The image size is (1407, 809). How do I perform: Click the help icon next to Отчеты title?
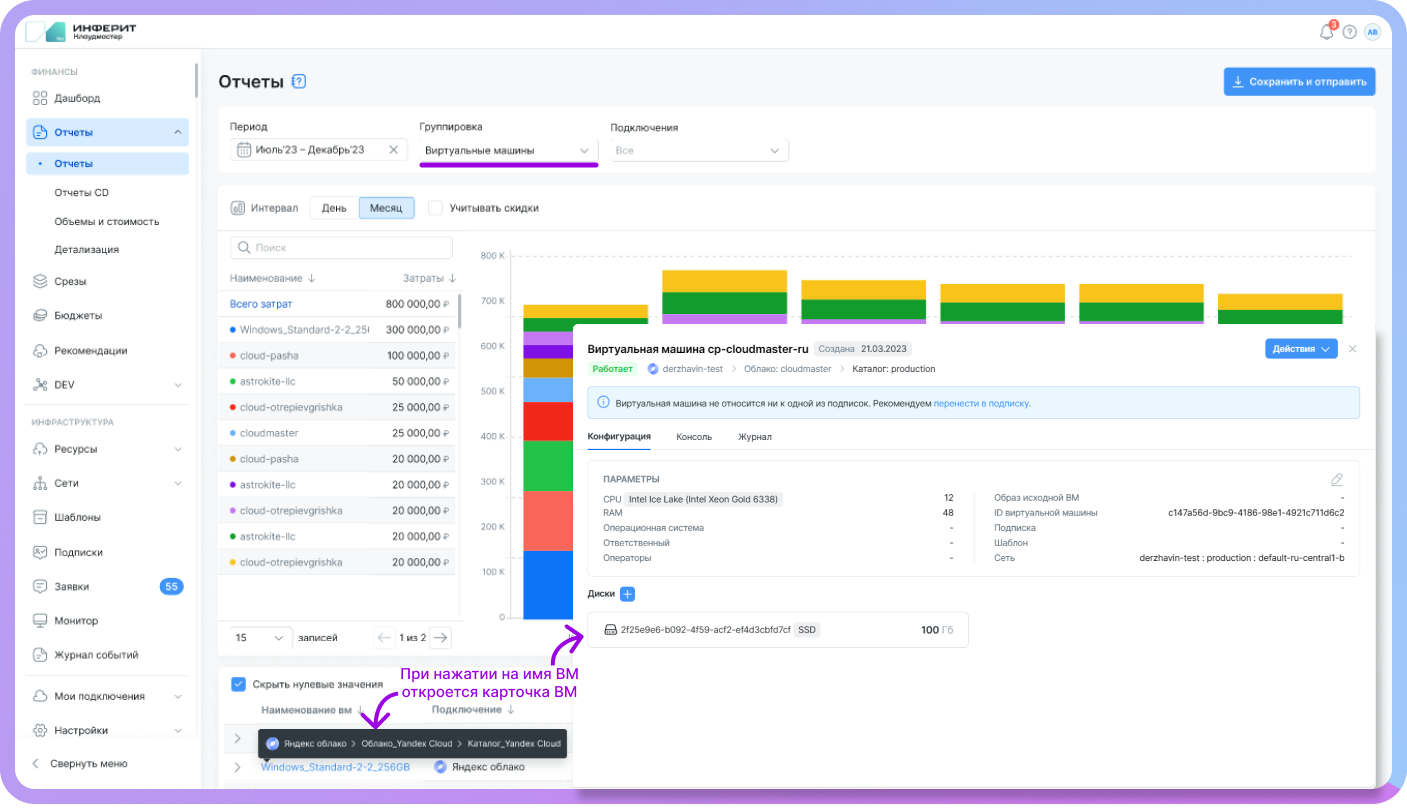click(299, 82)
